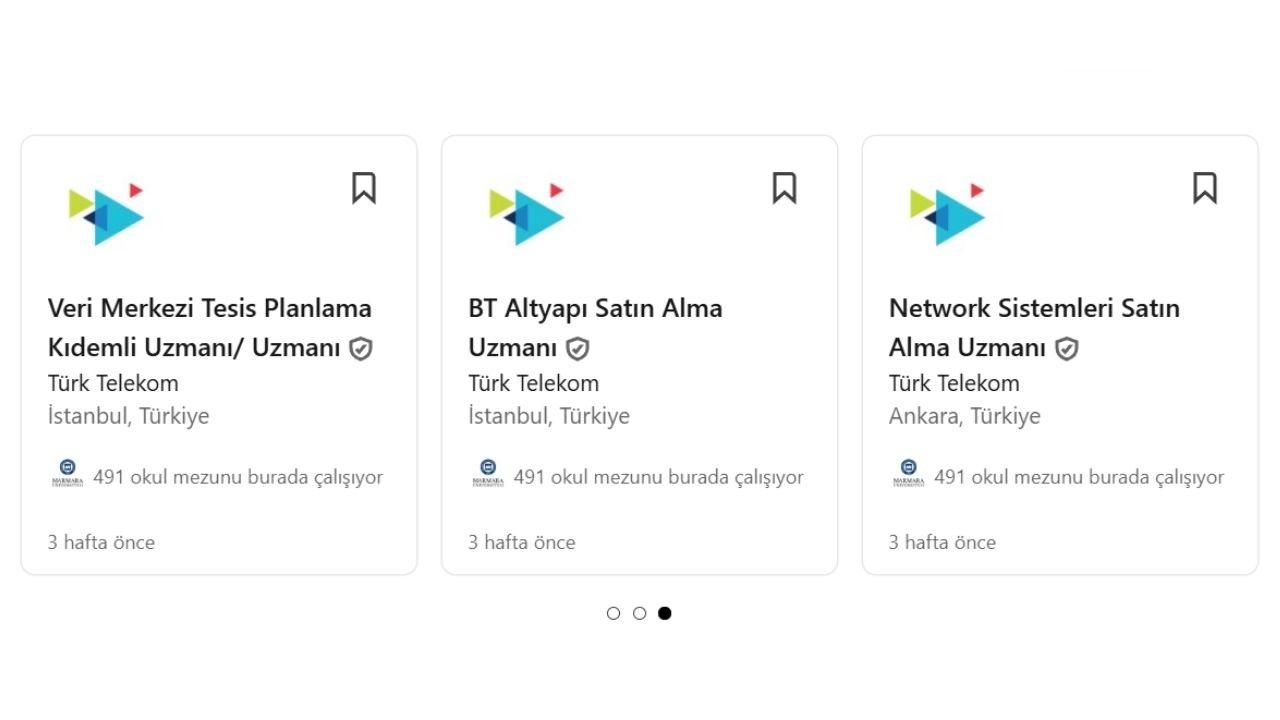This screenshot has width=1280, height=720.
Task: Open BT Altyapı Satın Alma Uzmanı posting
Action: (595, 308)
